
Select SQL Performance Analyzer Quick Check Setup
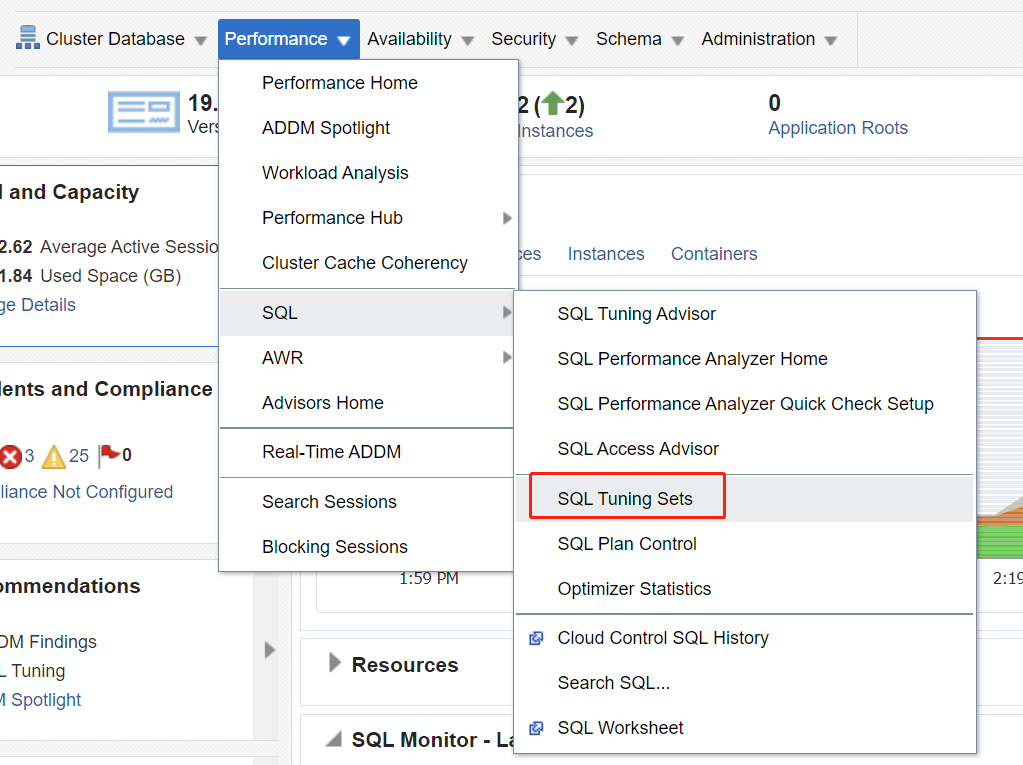744,404
